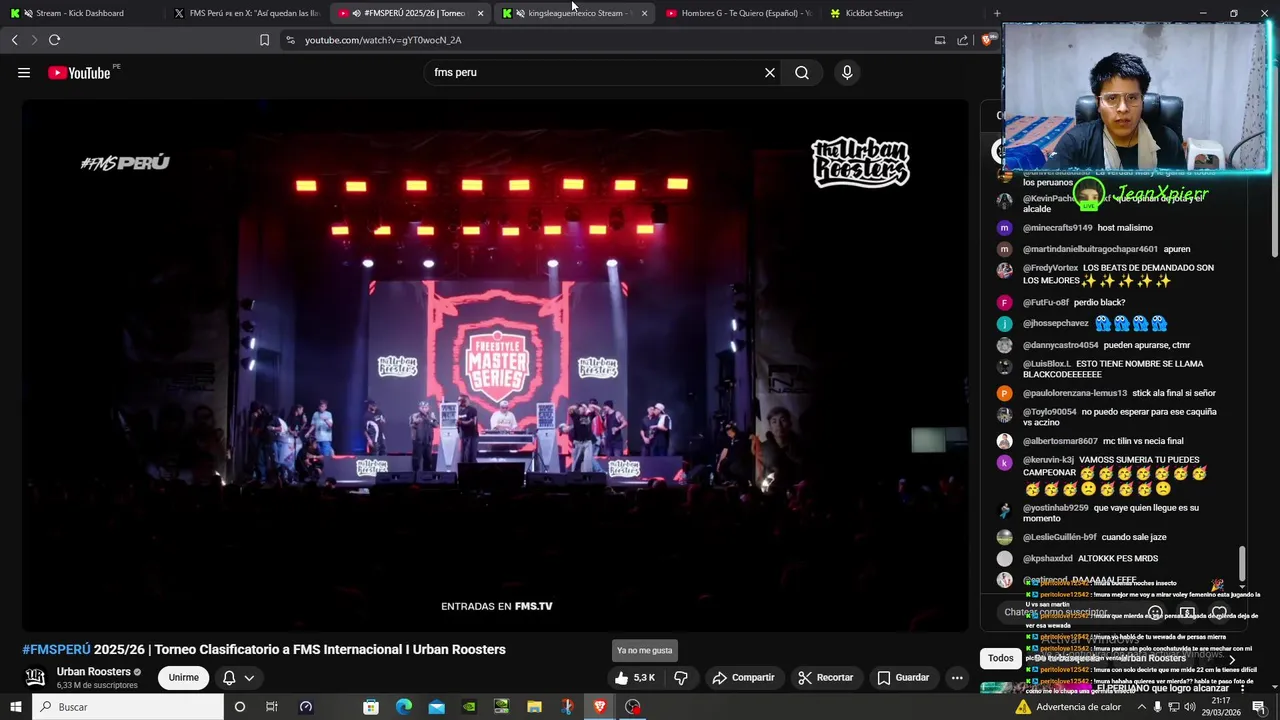The width and height of the screenshot is (1280, 720).
Task: Bookmark this page with the bookmark icon
Action: [x=264, y=40]
